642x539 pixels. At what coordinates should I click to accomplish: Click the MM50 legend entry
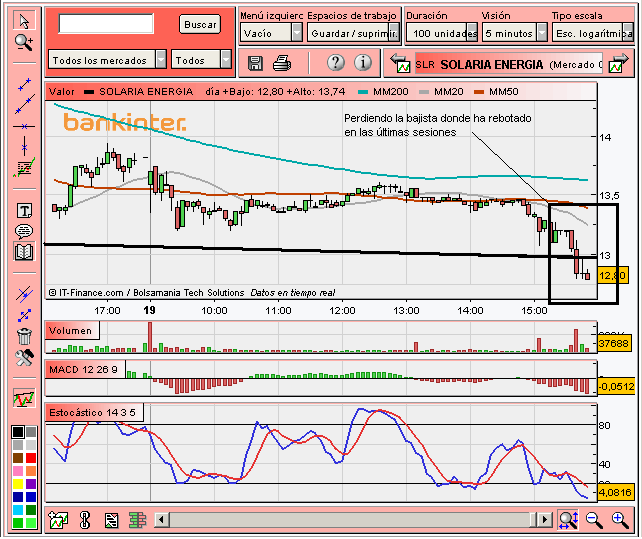496,91
